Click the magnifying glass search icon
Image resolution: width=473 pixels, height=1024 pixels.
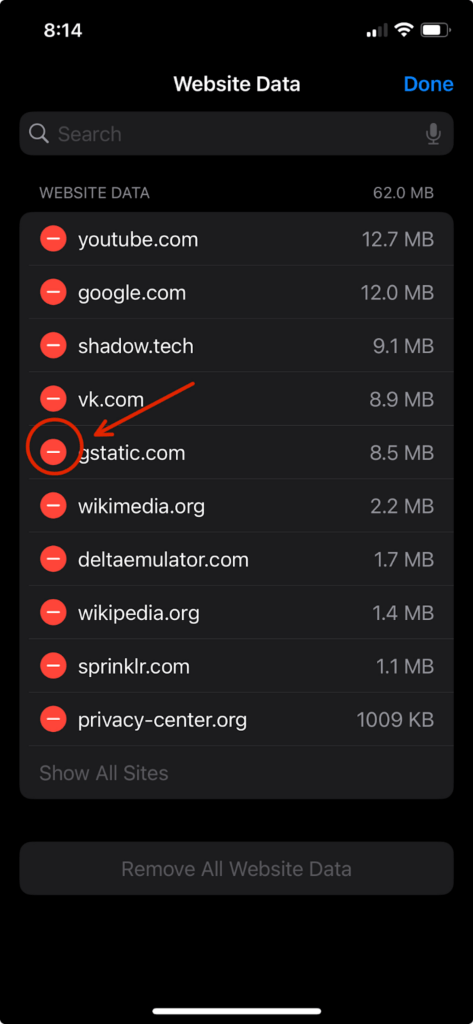pos(39,134)
